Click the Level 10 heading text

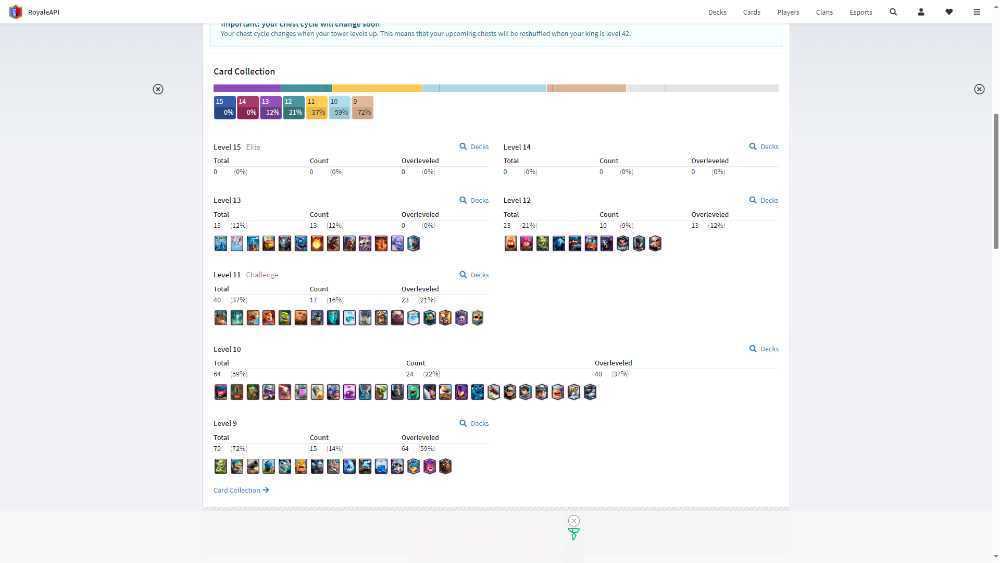227,349
